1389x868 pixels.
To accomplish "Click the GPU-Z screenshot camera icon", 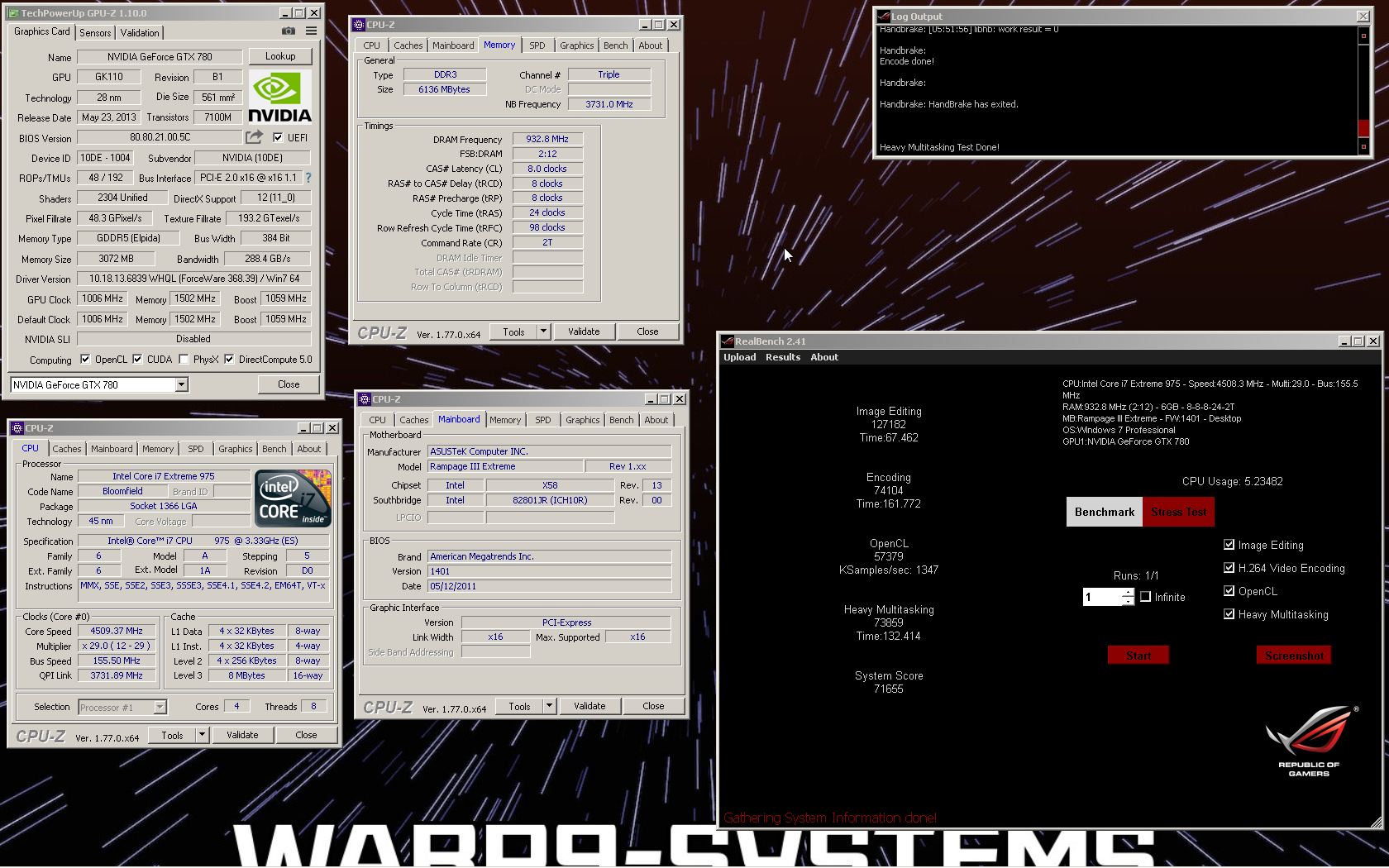I will point(288,31).
